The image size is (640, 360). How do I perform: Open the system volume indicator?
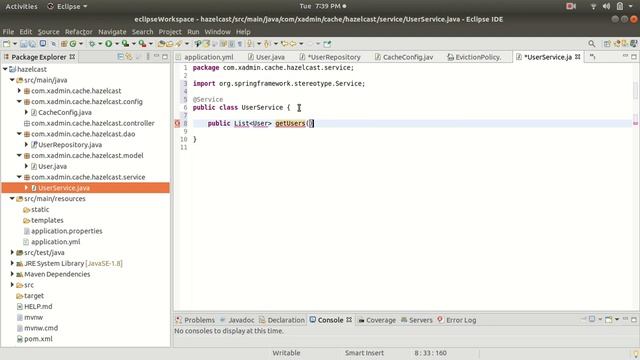click(606, 6)
